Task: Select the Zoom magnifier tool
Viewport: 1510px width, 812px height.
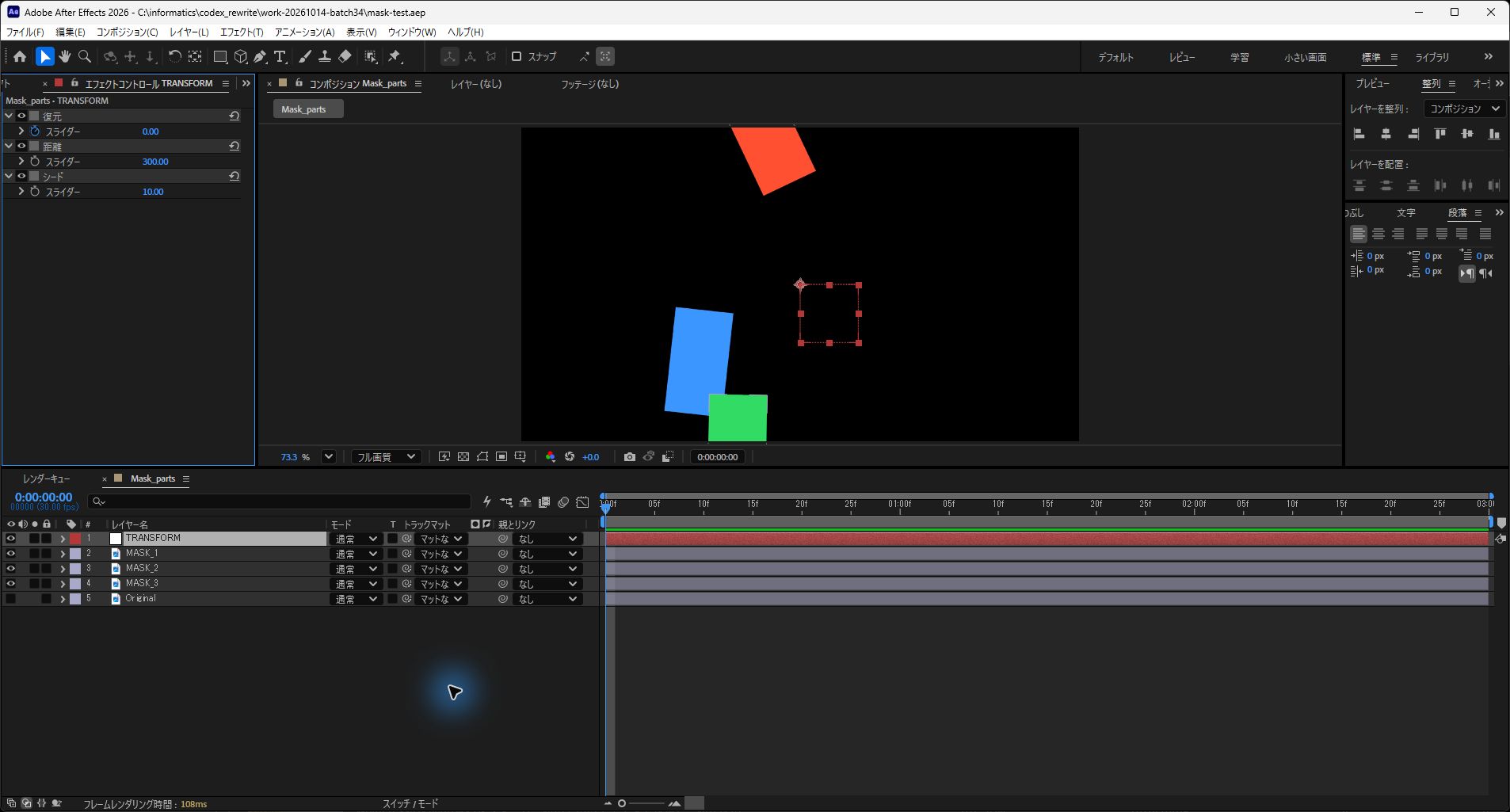Action: coord(85,56)
